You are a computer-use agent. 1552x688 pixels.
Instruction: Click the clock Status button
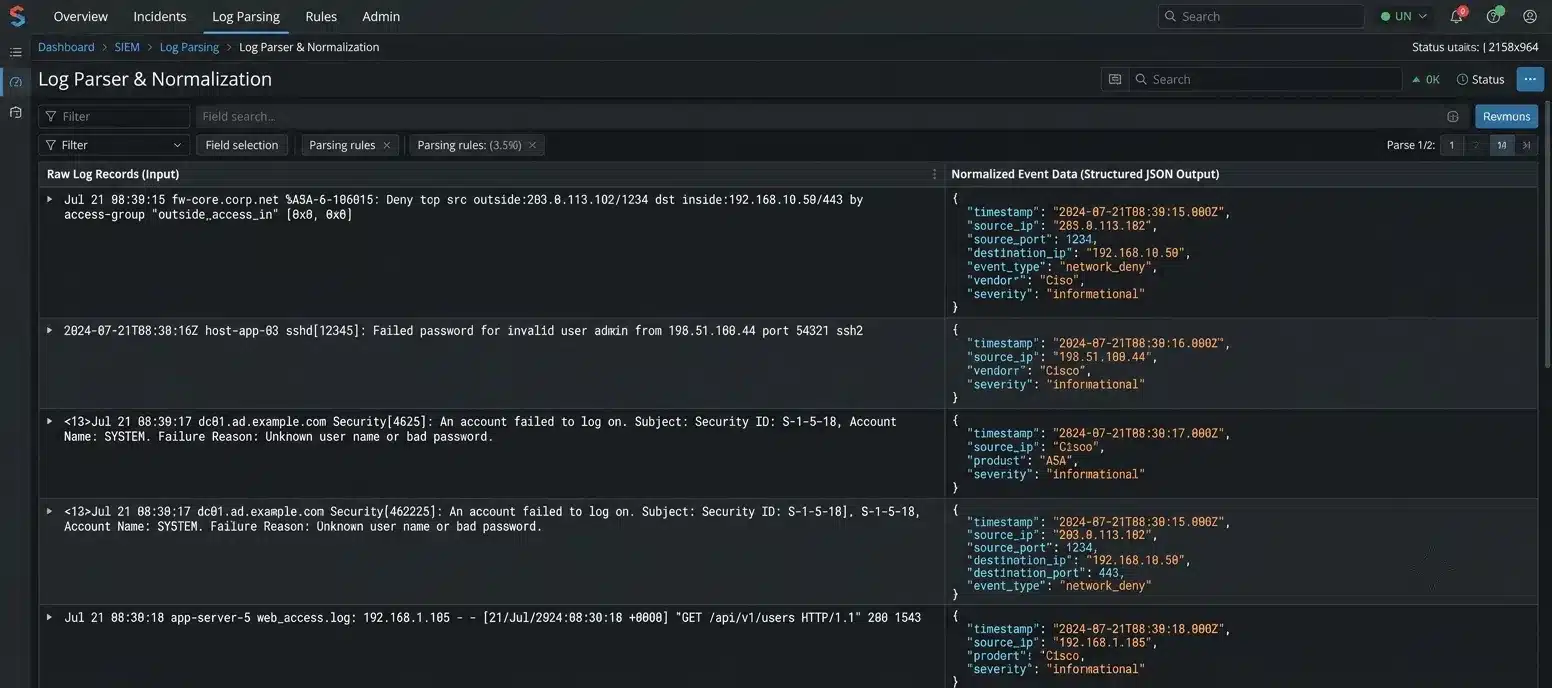click(x=1481, y=79)
